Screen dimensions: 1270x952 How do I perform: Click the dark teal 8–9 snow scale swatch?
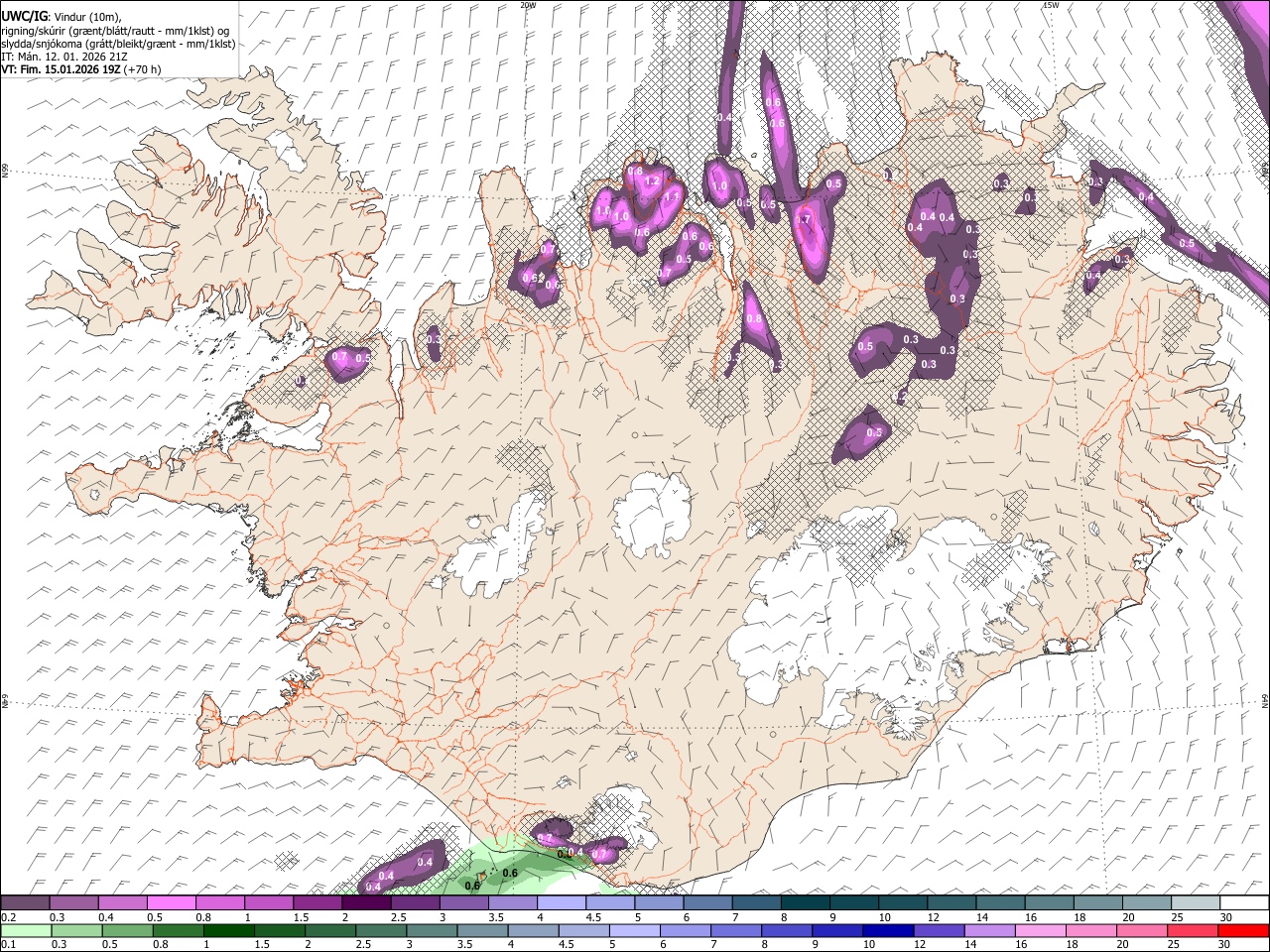pyautogui.click(x=806, y=902)
